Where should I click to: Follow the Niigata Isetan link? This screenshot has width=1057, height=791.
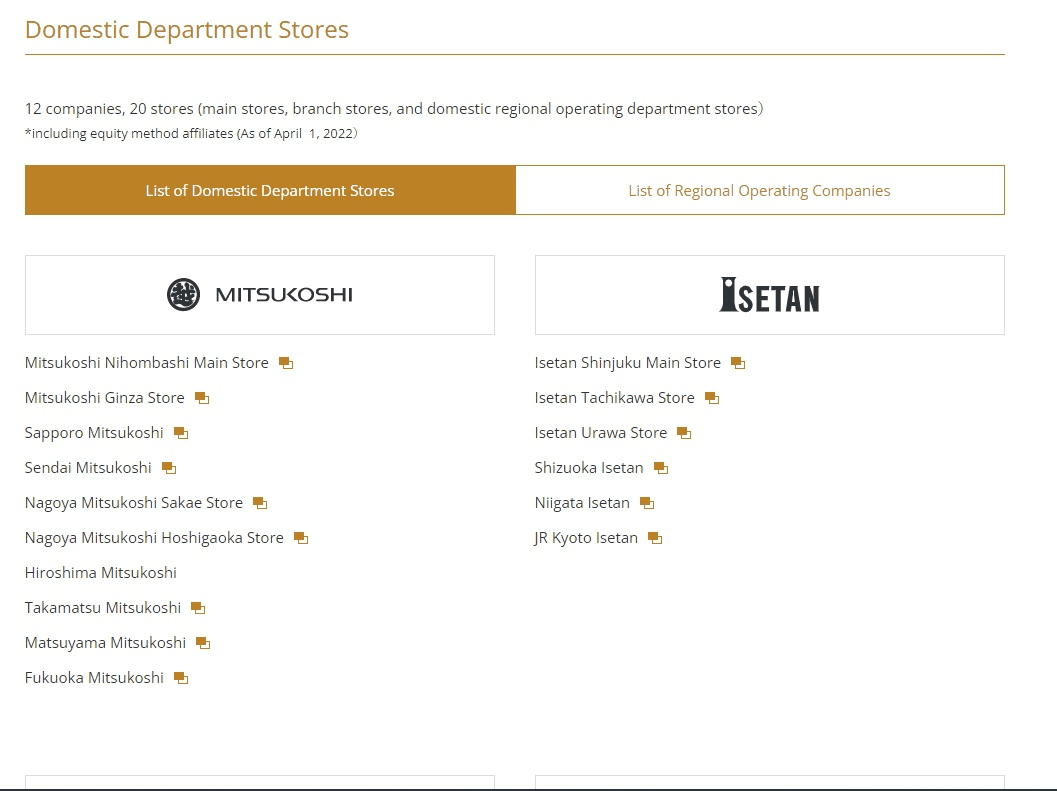click(582, 503)
